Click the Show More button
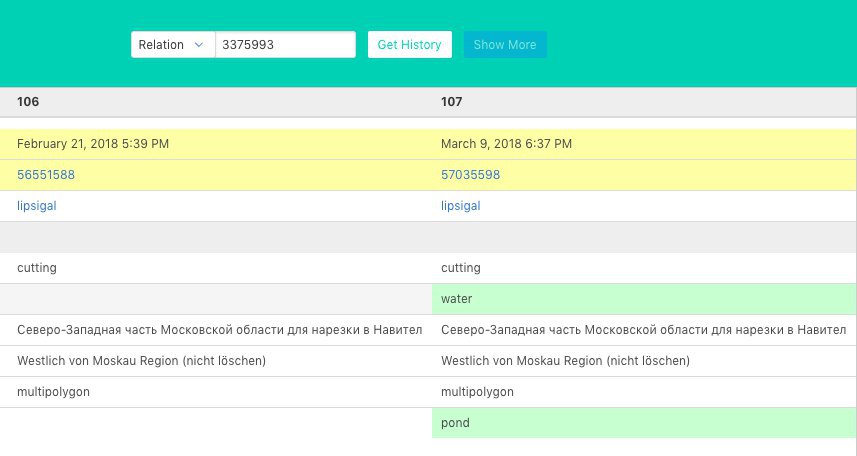857x456 pixels. [505, 45]
